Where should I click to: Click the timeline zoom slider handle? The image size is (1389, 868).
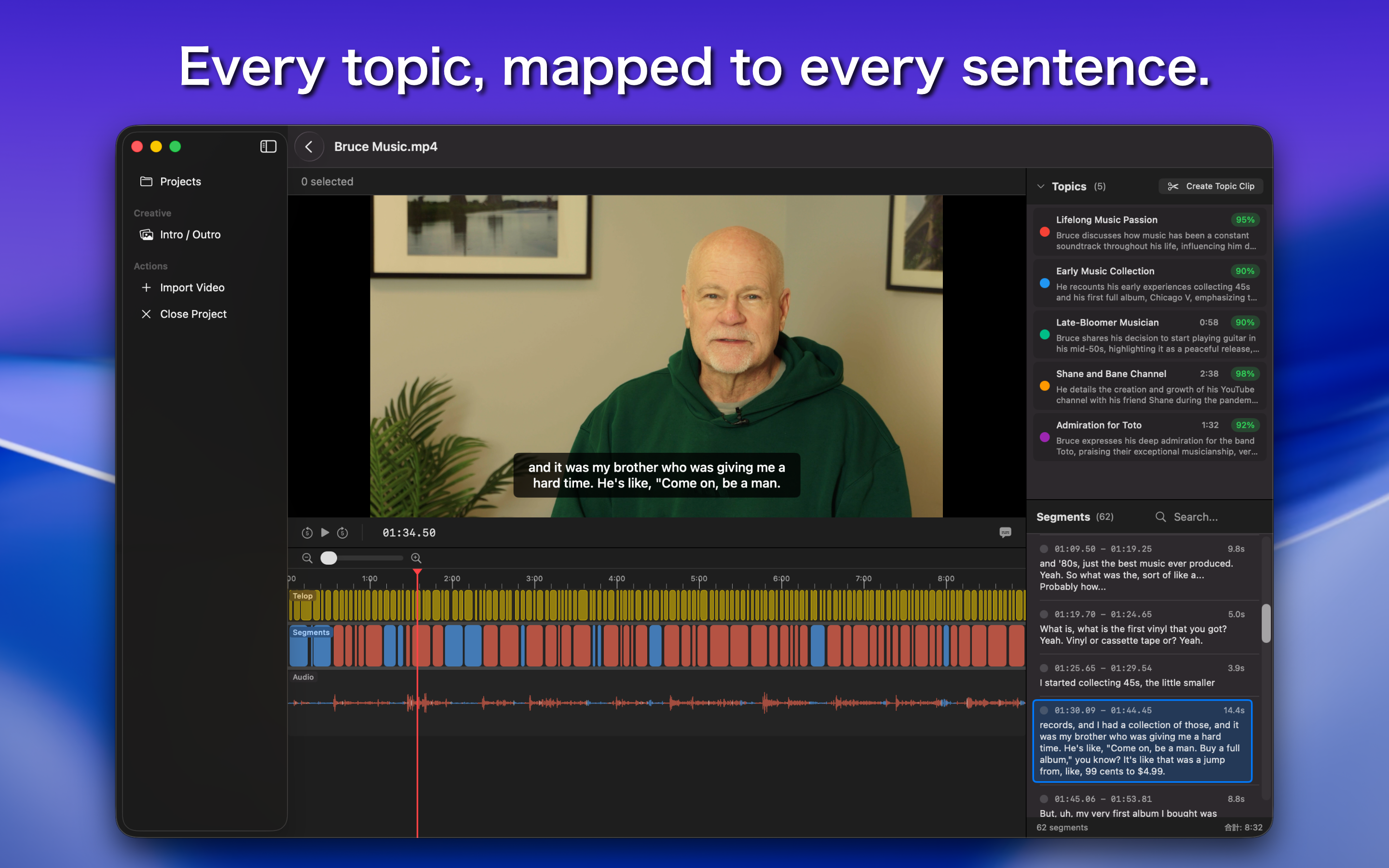tap(329, 558)
